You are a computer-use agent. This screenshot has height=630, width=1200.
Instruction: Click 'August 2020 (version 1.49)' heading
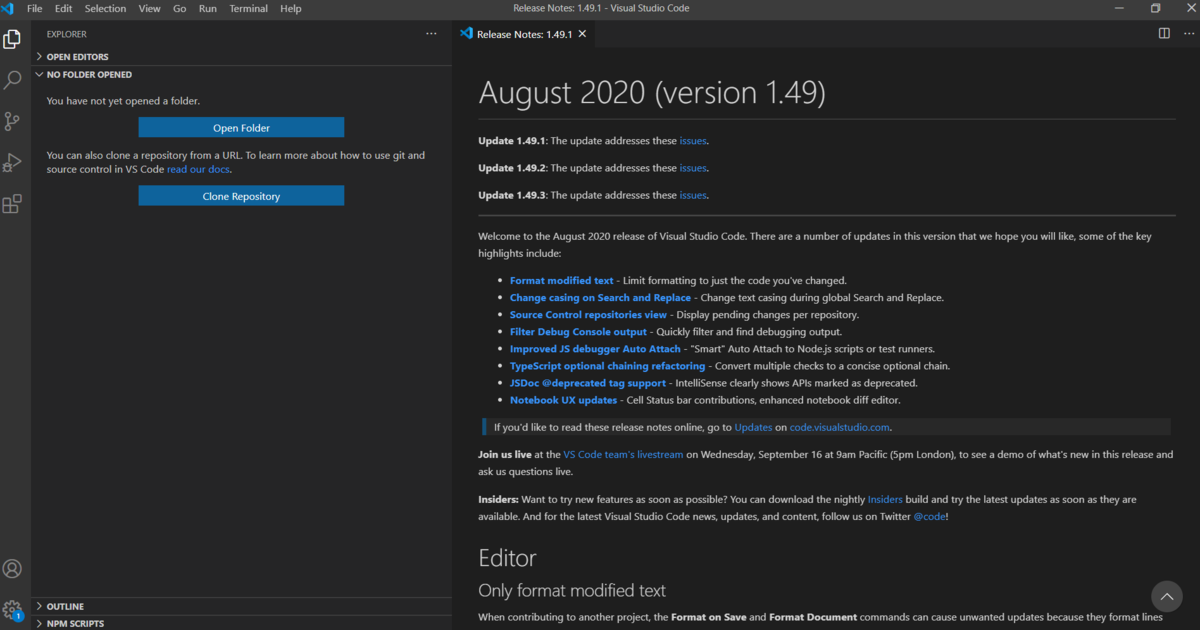[652, 92]
